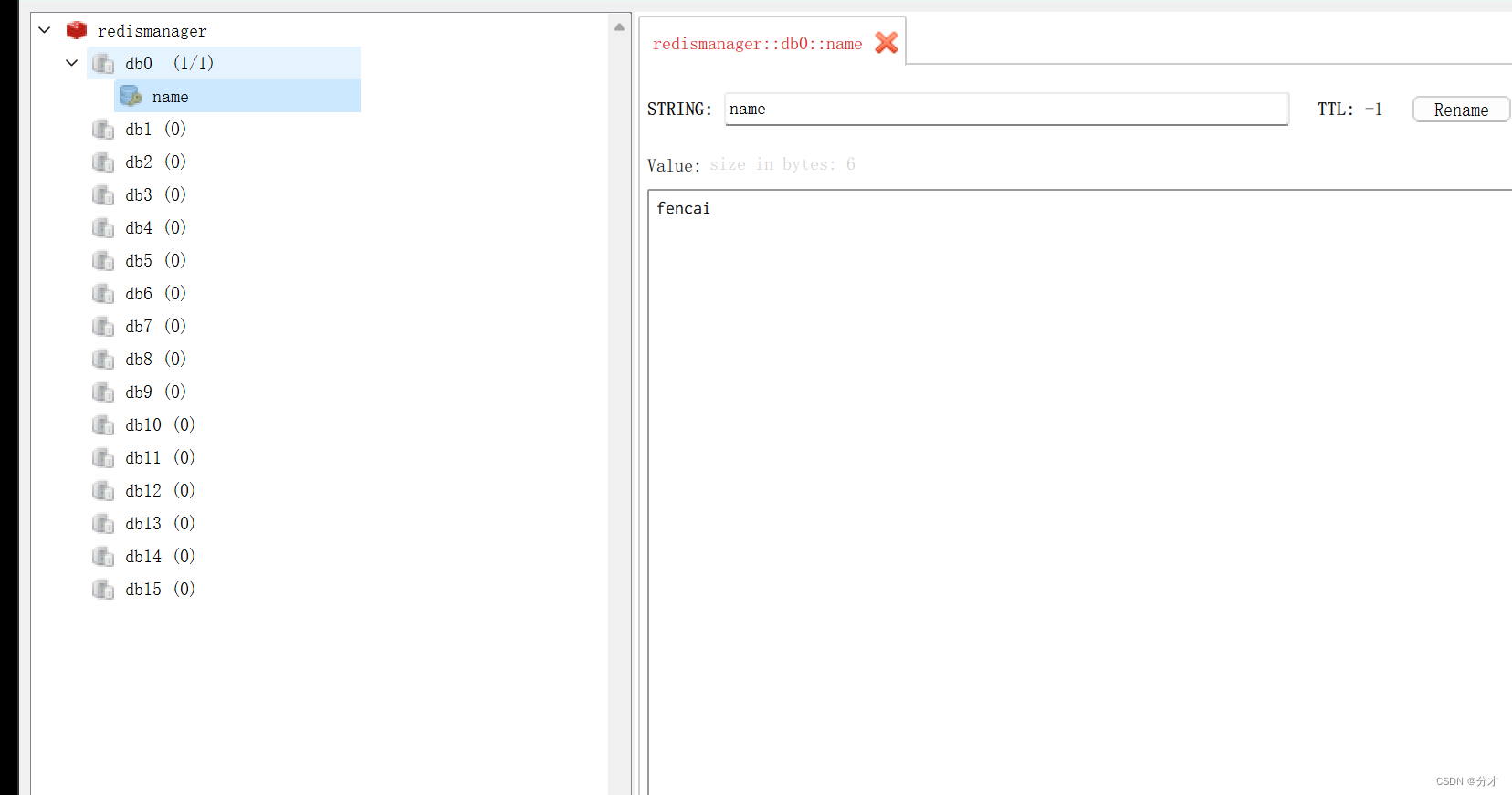1512x795 pixels.
Task: Select the db14 (0) label
Action: [x=161, y=556]
